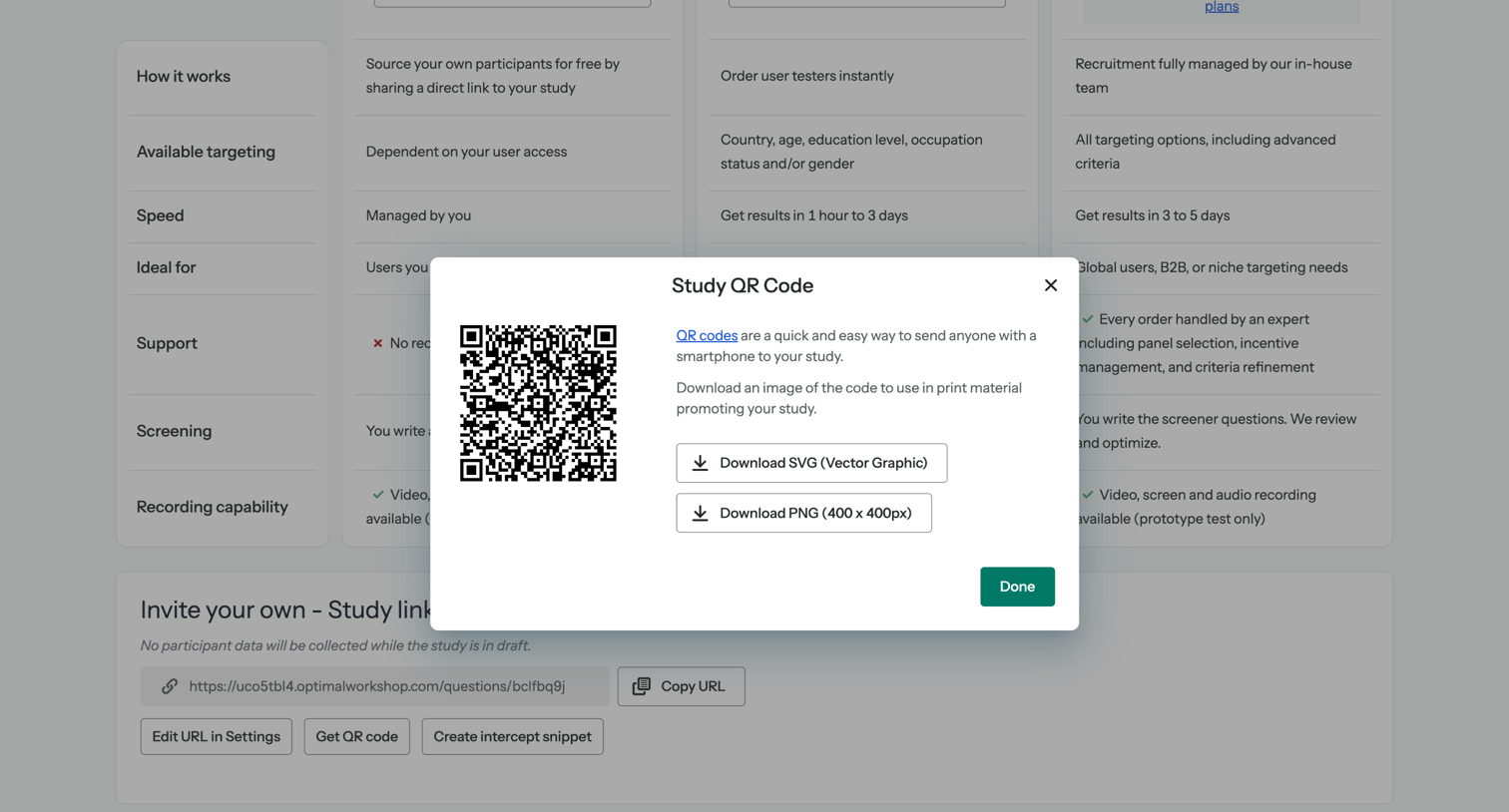Click 'Dependent on your user access' text
Screen dimensions: 1509x812
466,152
